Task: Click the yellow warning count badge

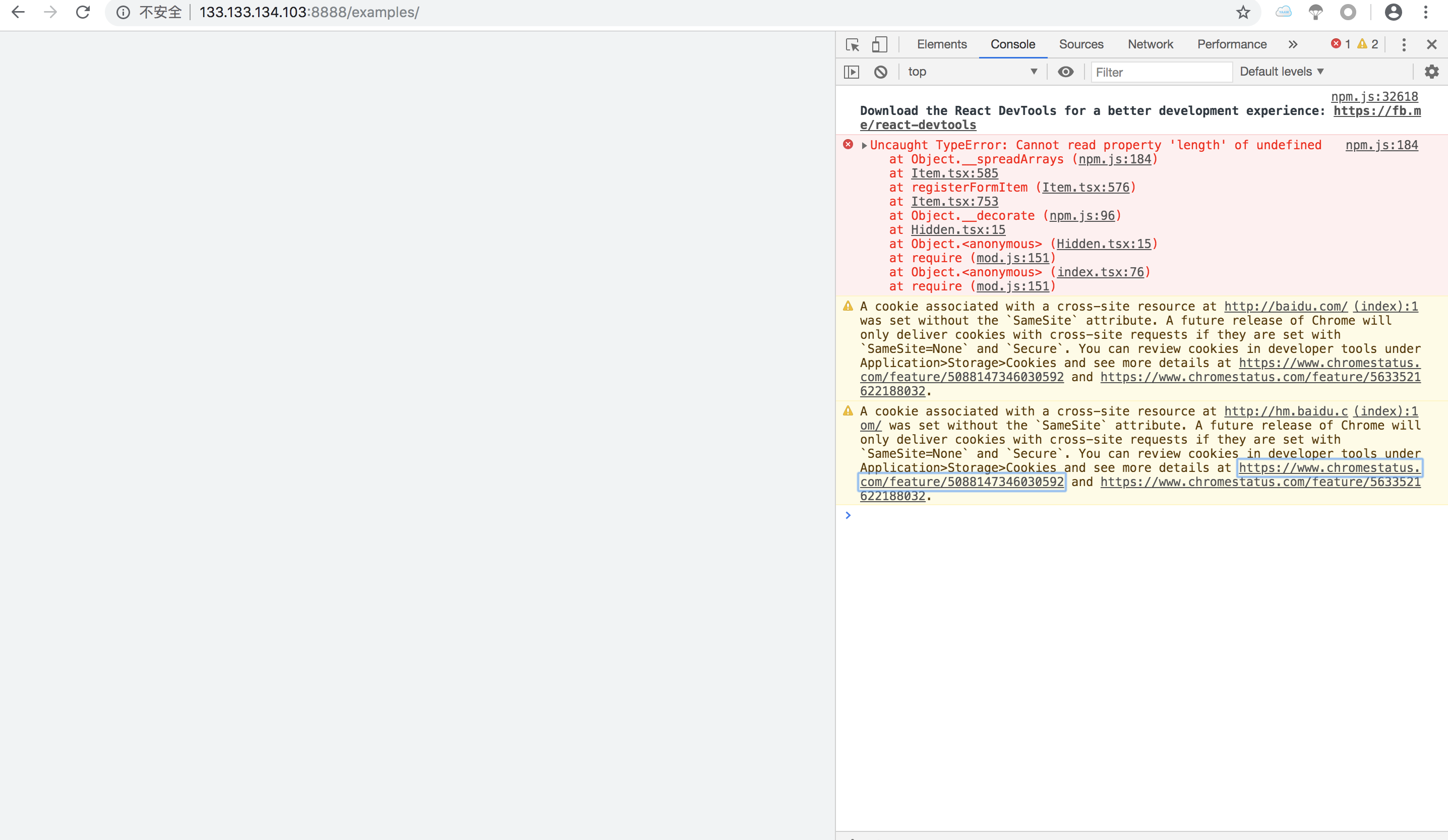Action: pyautogui.click(x=1367, y=44)
